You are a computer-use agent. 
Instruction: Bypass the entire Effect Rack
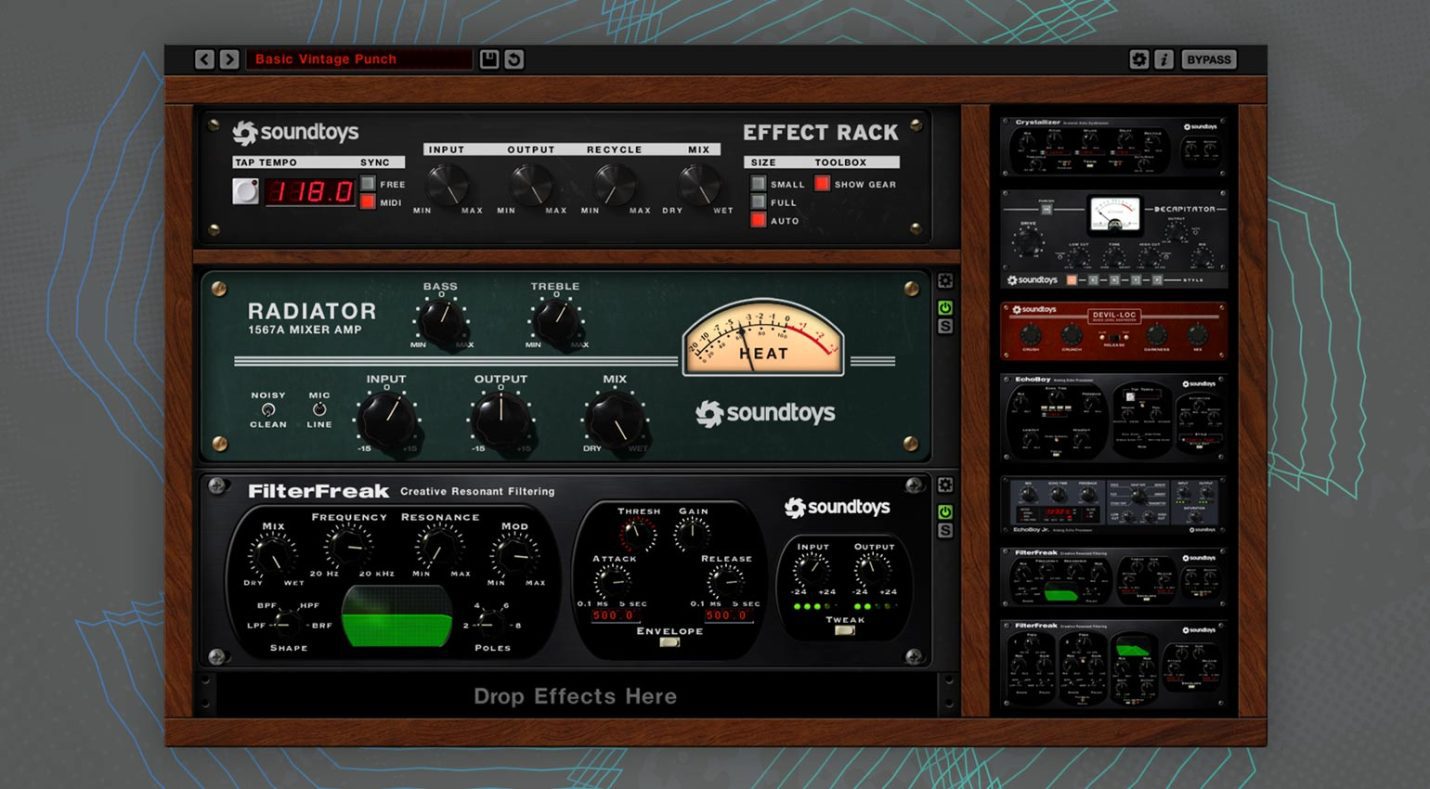(1209, 58)
